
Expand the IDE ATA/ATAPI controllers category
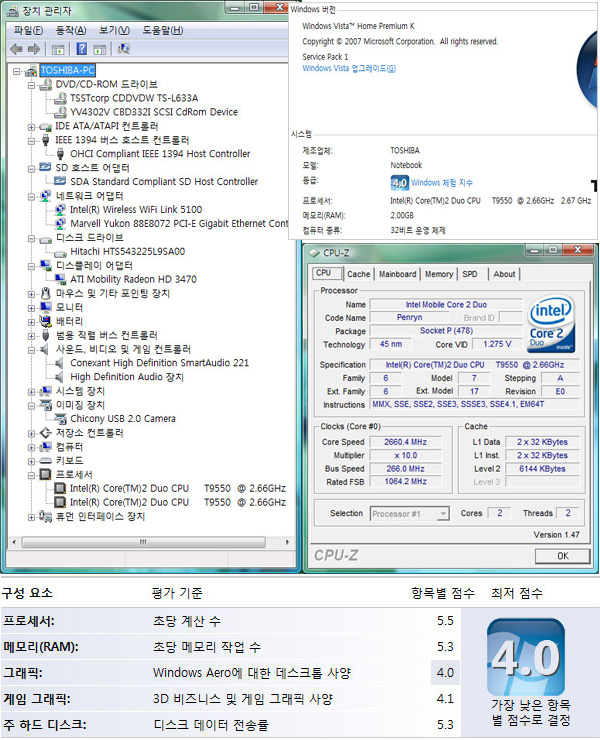click(x=31, y=127)
